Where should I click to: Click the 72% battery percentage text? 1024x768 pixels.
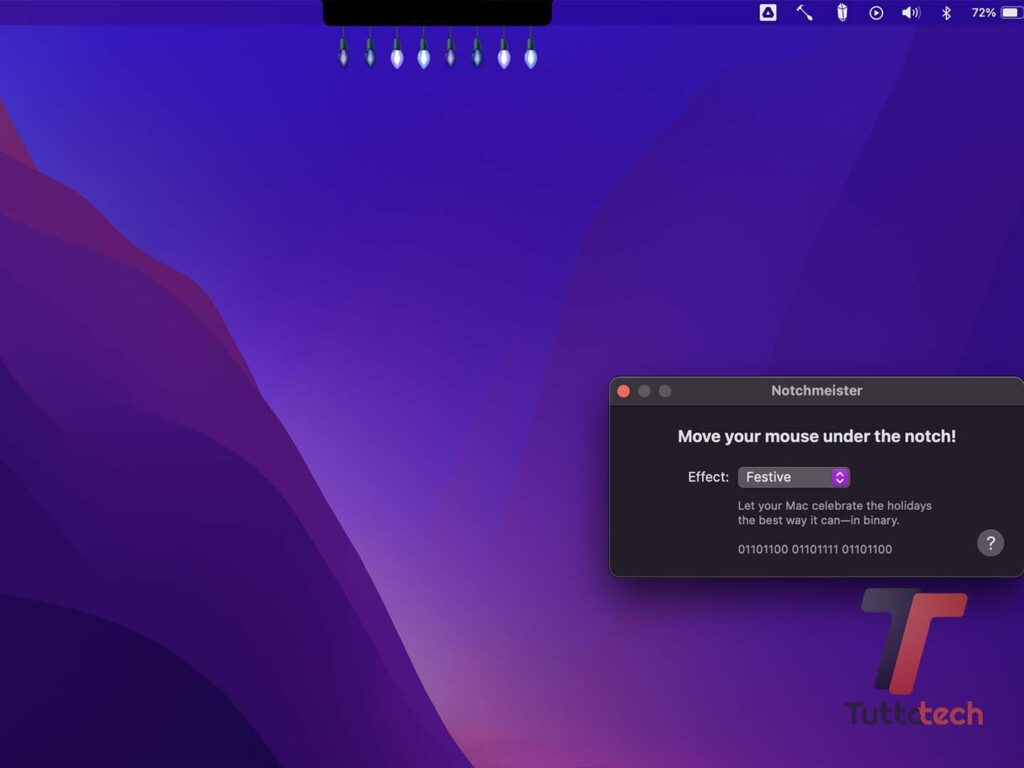[x=985, y=13]
